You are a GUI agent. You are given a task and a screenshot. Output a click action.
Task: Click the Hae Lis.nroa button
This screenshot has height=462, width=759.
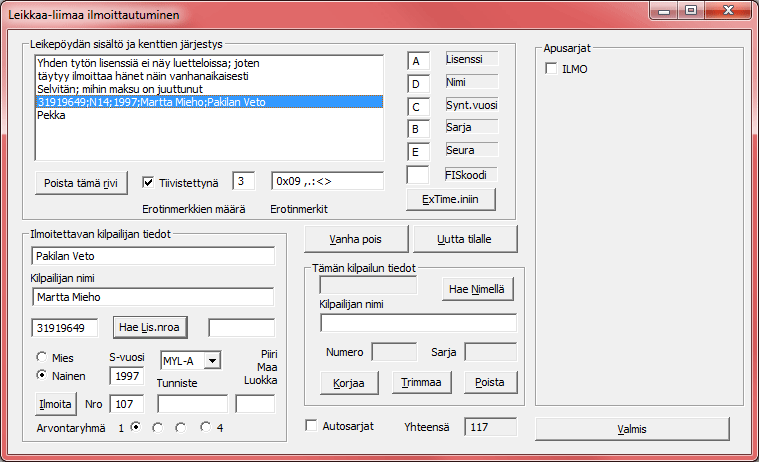click(x=157, y=327)
